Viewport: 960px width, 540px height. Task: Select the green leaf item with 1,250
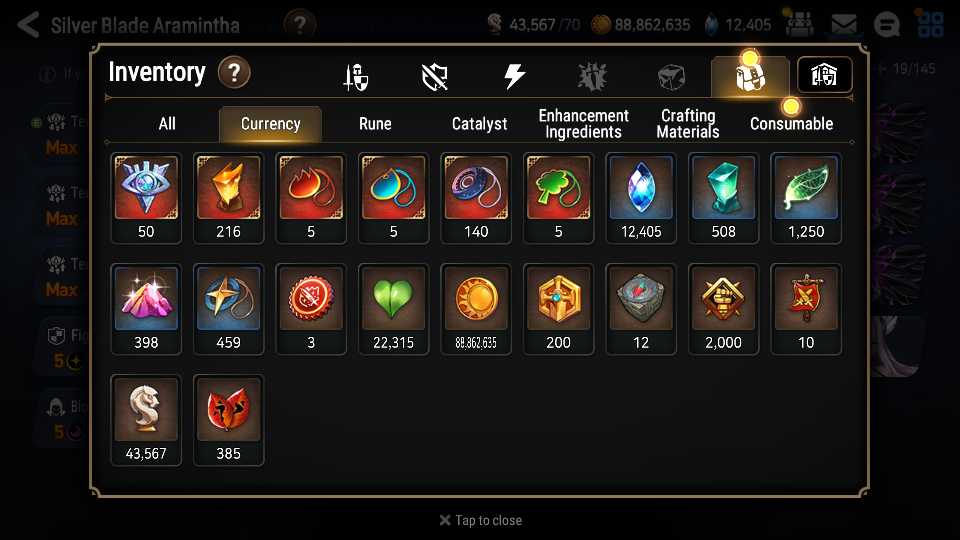806,198
